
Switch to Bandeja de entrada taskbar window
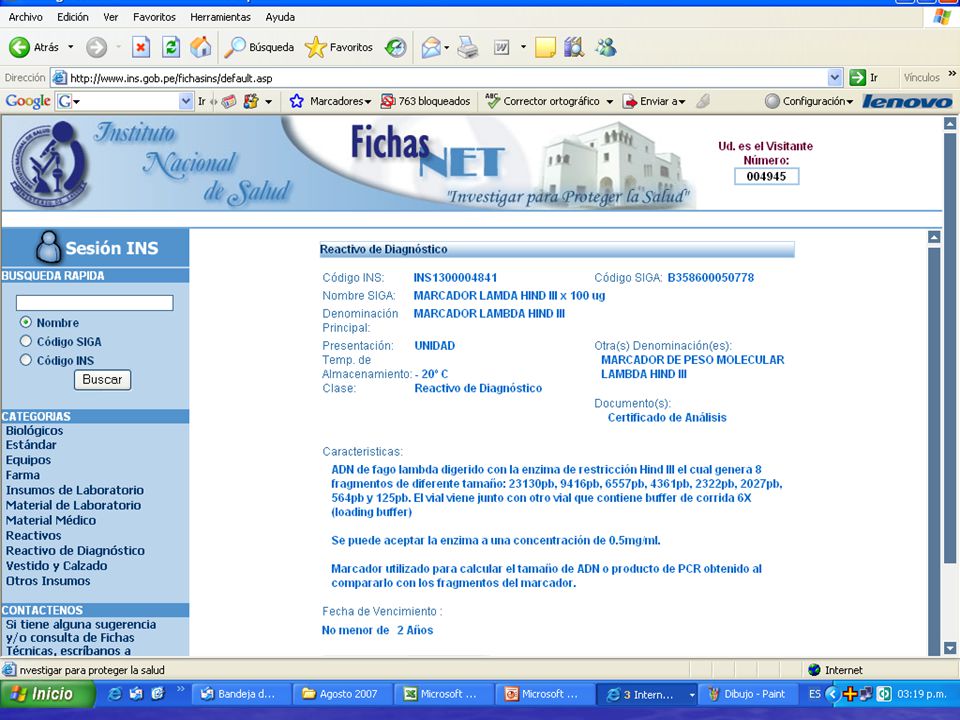point(239,694)
